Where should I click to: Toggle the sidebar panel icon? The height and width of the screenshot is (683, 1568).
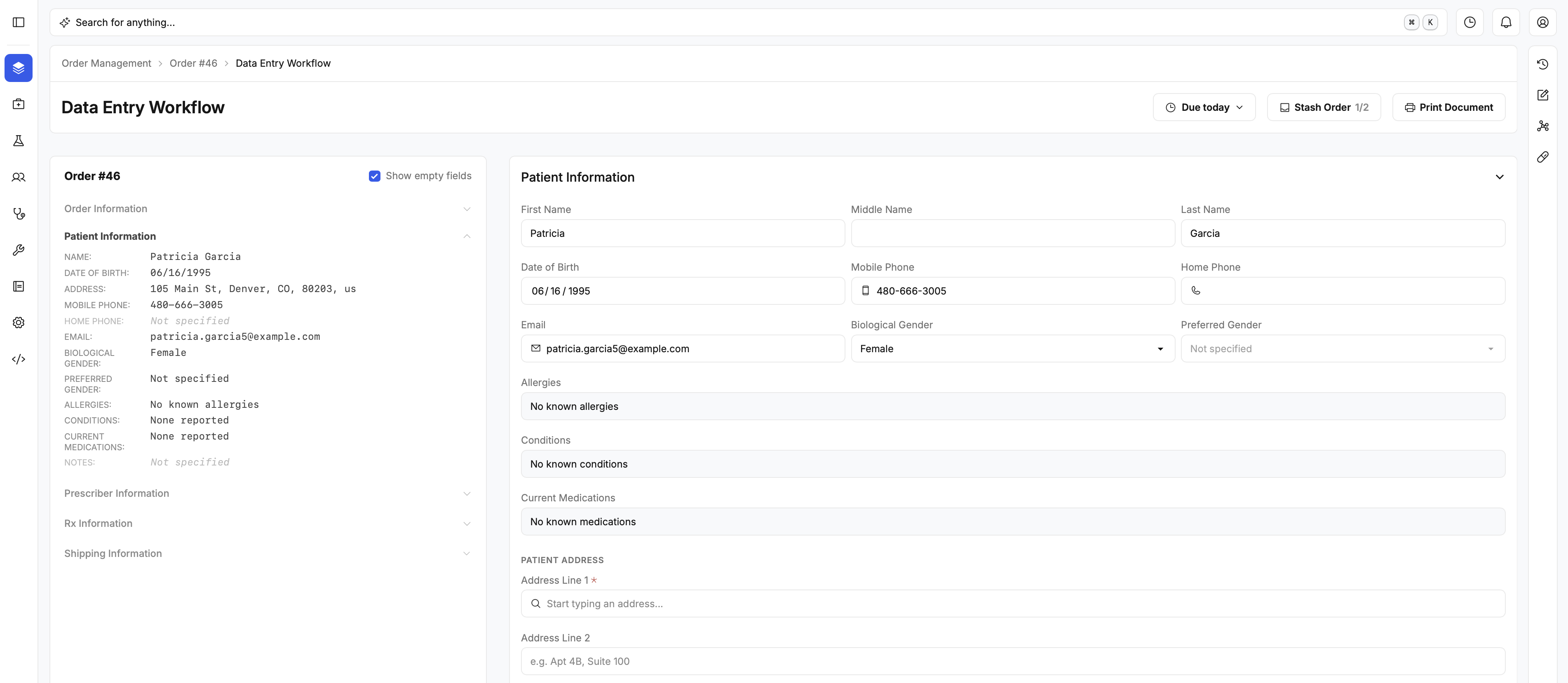coord(18,23)
